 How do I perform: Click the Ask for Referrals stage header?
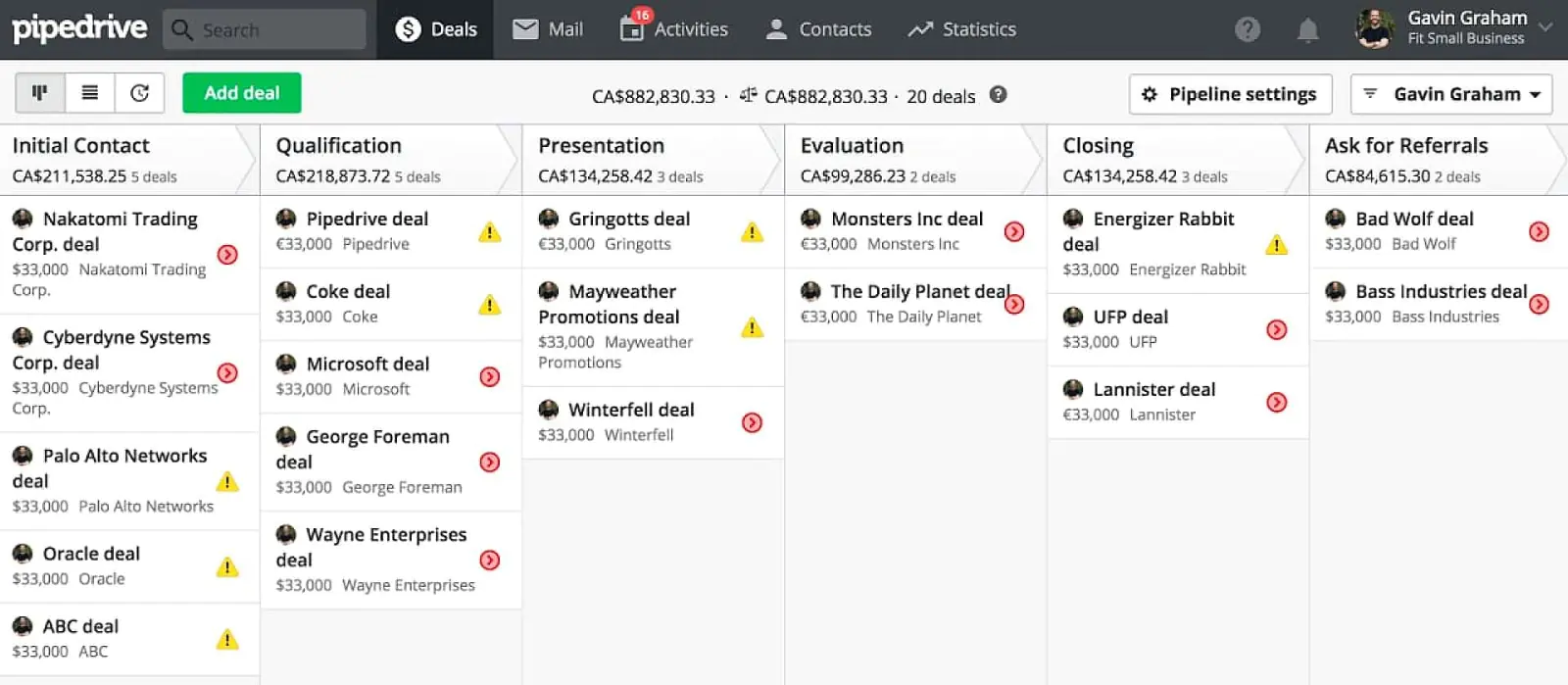(1439, 160)
